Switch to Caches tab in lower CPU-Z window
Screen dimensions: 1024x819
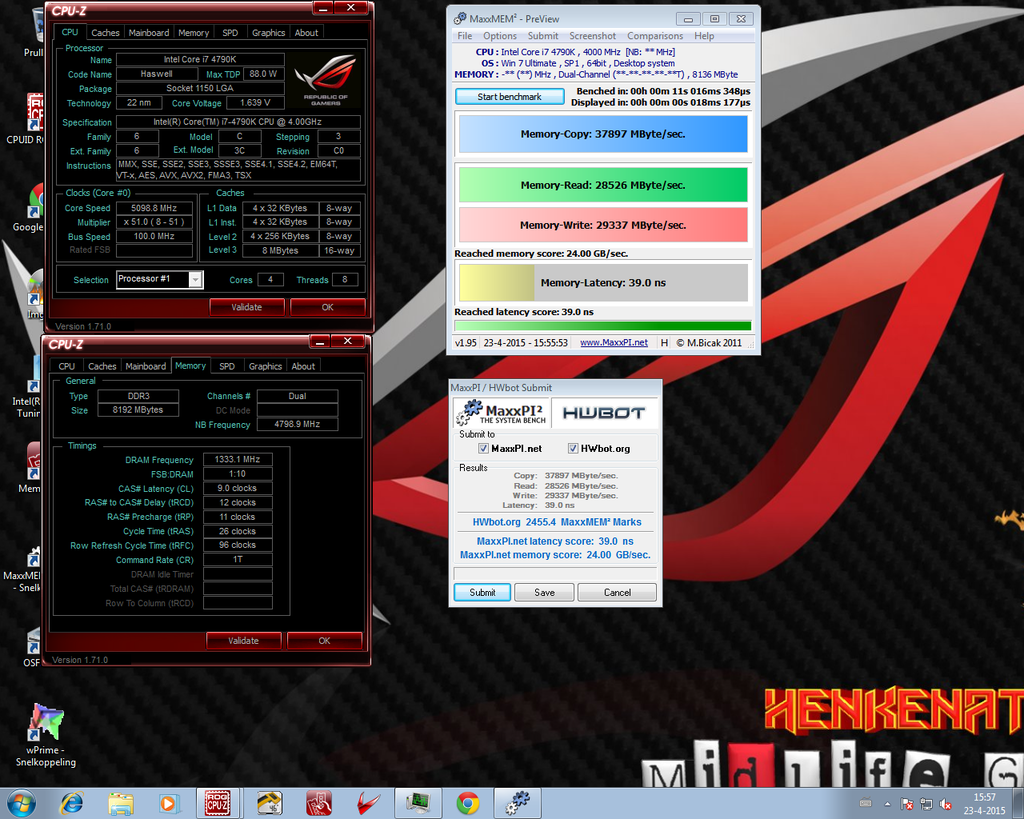[x=102, y=366]
